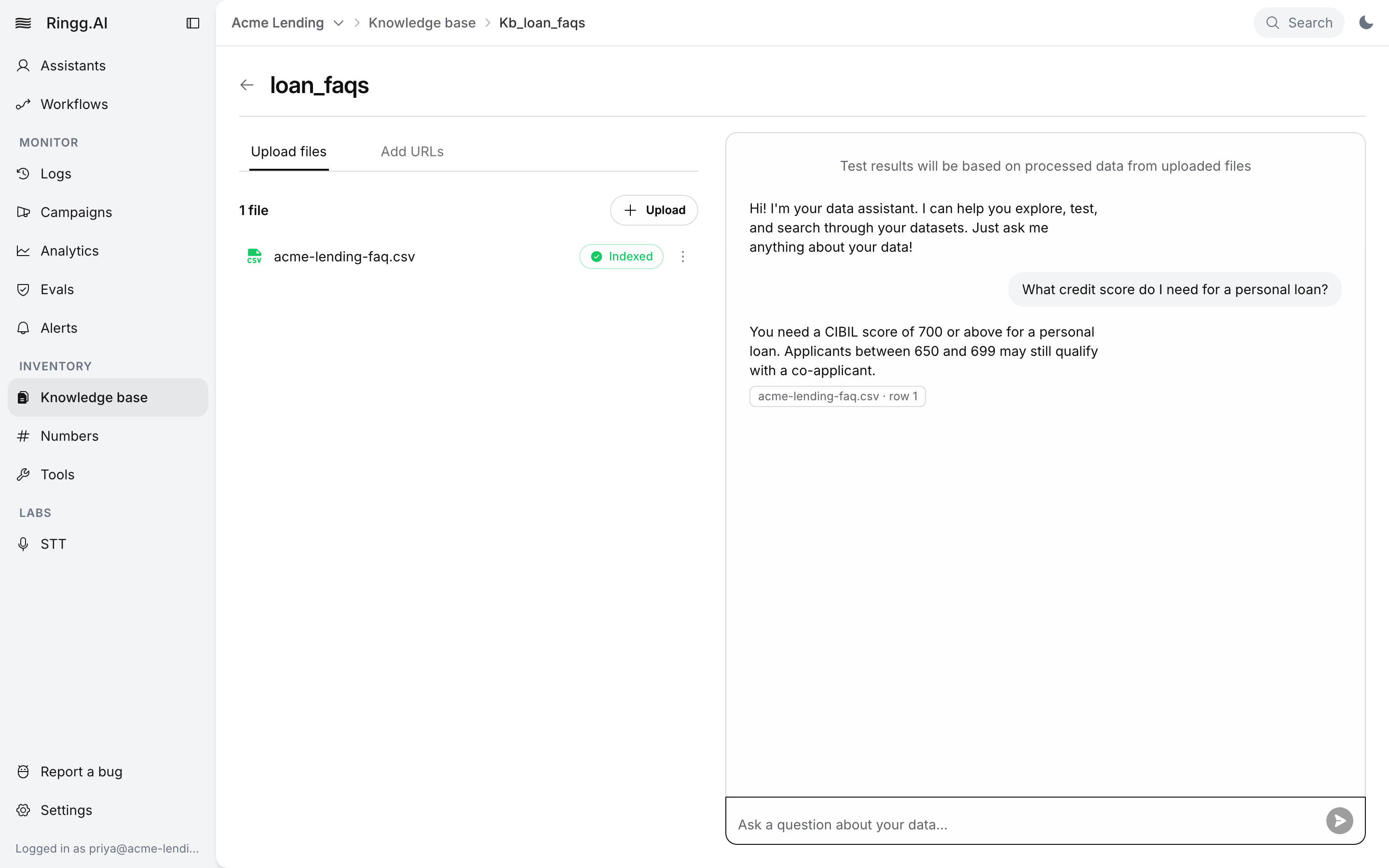
Task: Expand the Acme Lending workspace dropdown
Action: point(287,23)
